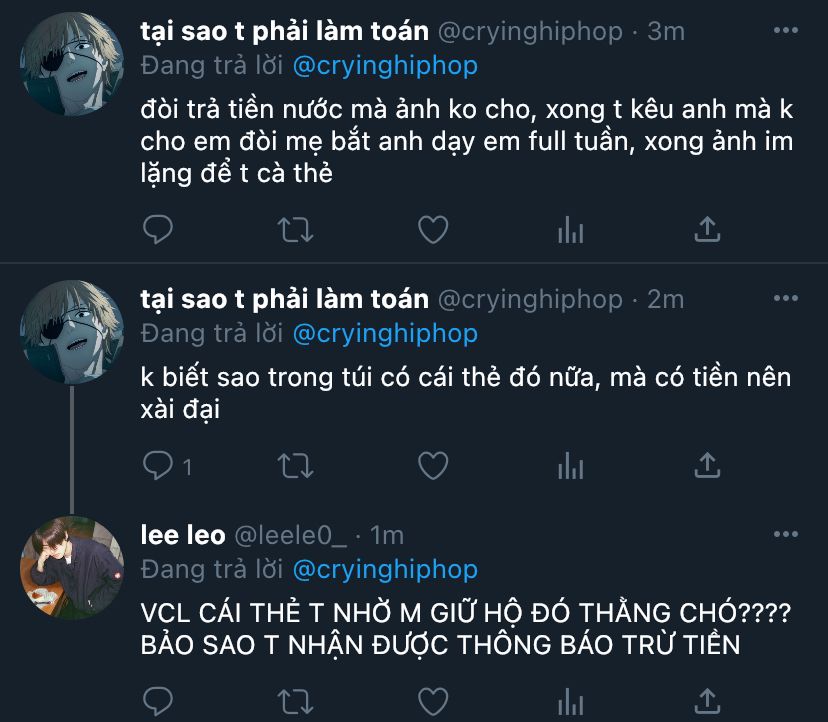Open lee leo display name profile
Screen dimensions: 828x722
(x=183, y=536)
